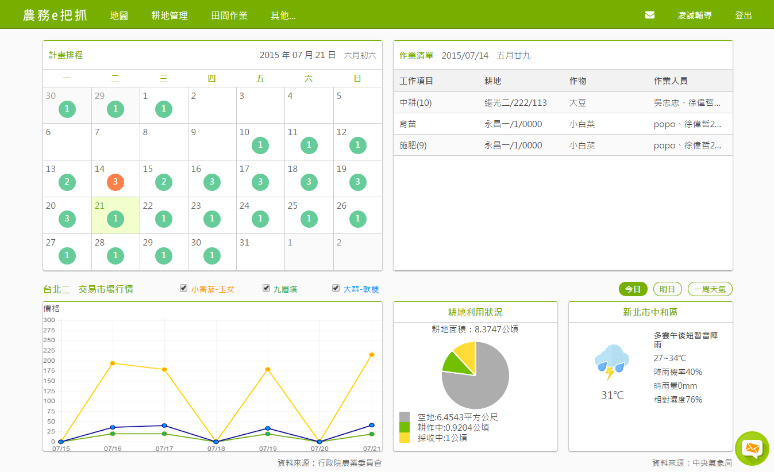Open the mail envelope icon in navbar
This screenshot has height=475, width=774.
650,15
